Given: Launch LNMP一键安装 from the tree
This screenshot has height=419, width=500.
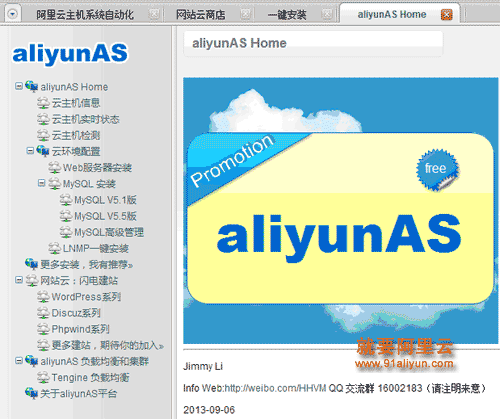Looking at the screenshot, I should [x=96, y=249].
